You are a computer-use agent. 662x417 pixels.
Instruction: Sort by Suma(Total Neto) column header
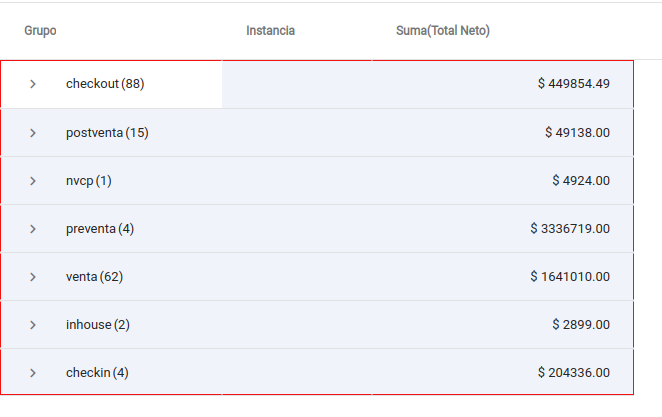443,31
